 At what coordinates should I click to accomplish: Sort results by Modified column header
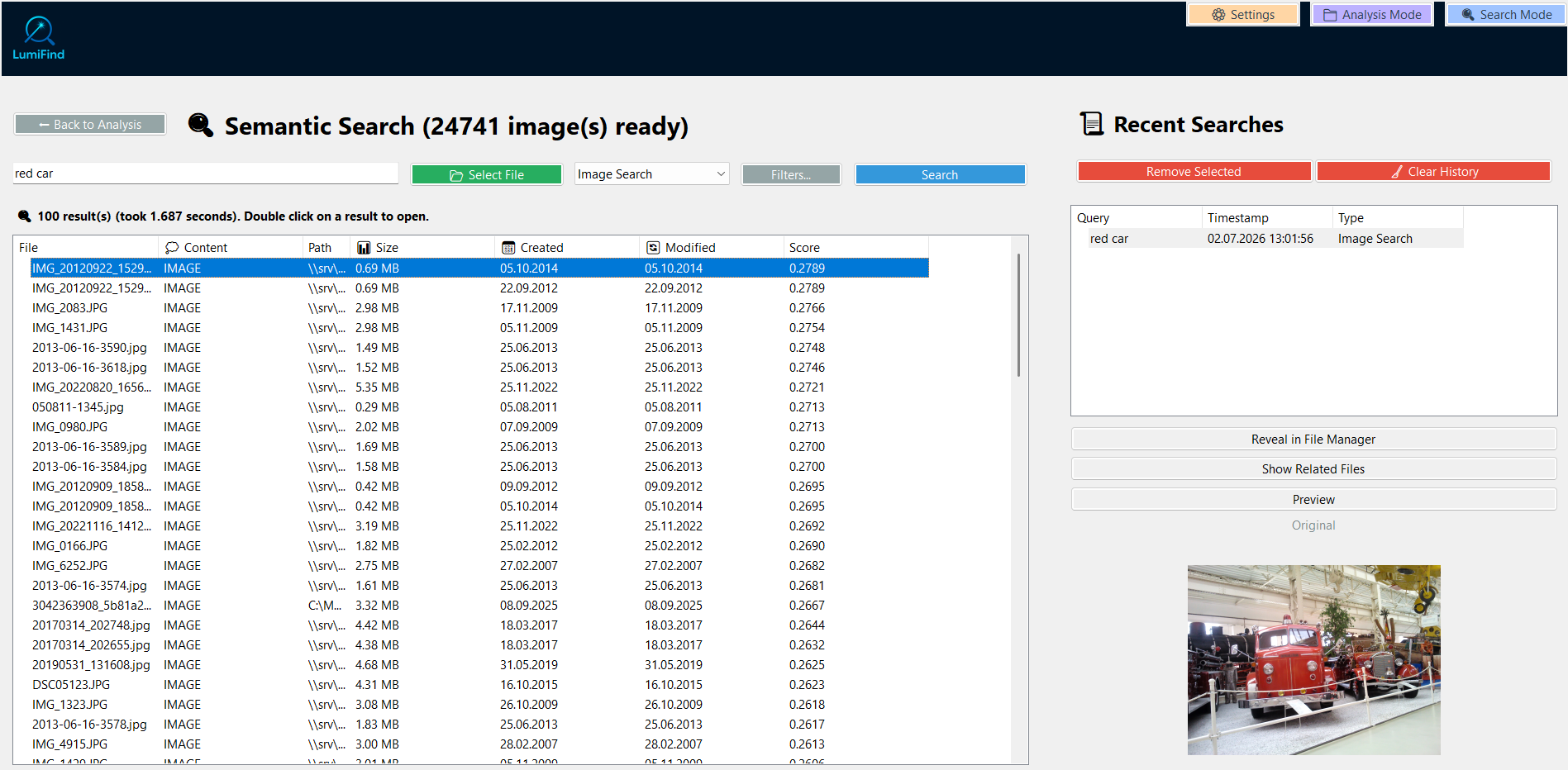click(x=712, y=248)
